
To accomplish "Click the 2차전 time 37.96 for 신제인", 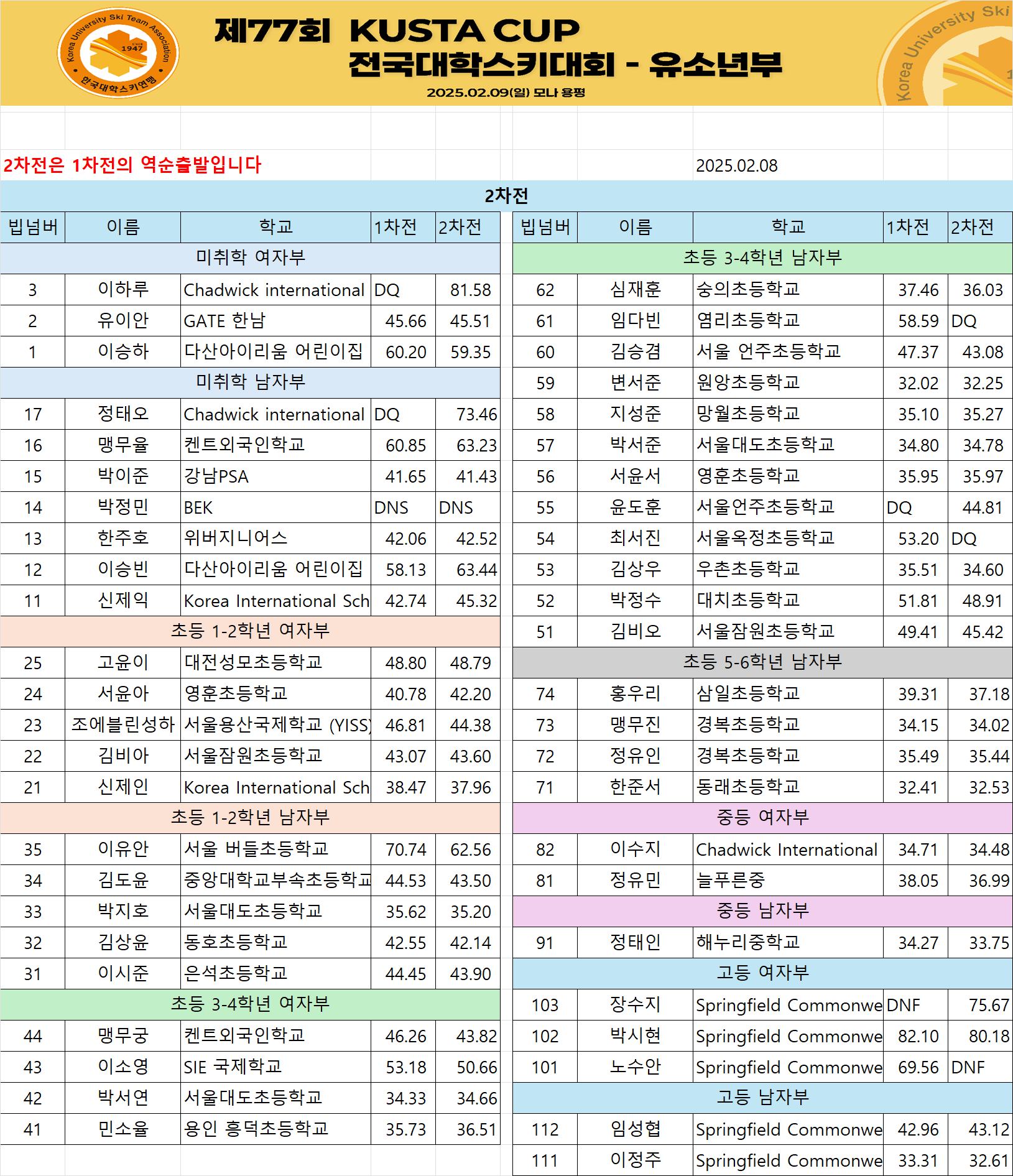I will pyautogui.click(x=468, y=787).
